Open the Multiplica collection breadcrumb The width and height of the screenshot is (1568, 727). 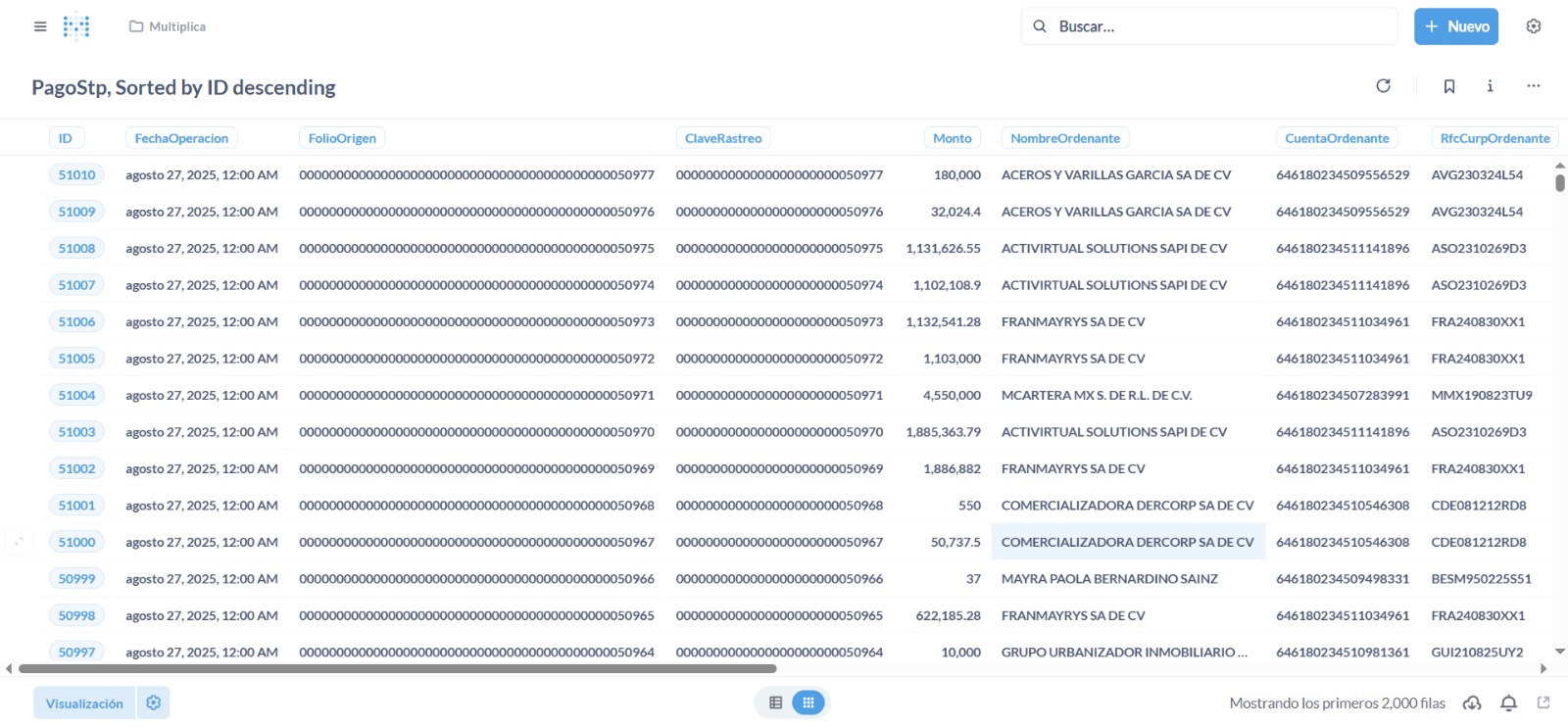coord(168,26)
